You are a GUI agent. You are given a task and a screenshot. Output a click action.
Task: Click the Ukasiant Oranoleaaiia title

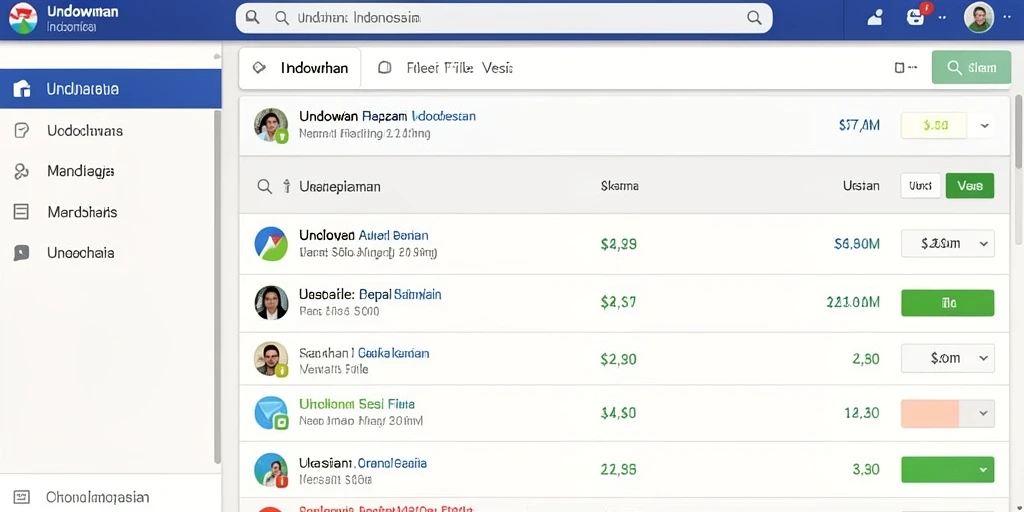coord(363,463)
